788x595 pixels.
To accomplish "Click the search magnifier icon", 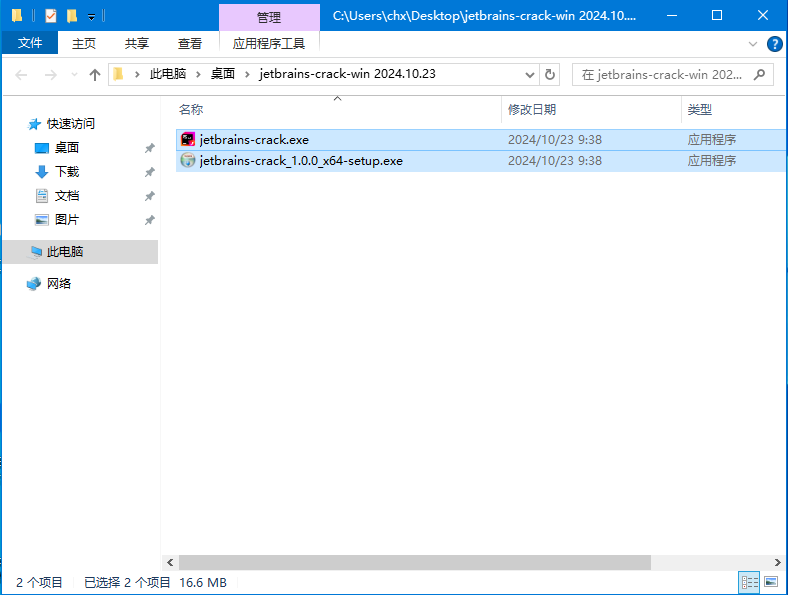I will tap(759, 75).
